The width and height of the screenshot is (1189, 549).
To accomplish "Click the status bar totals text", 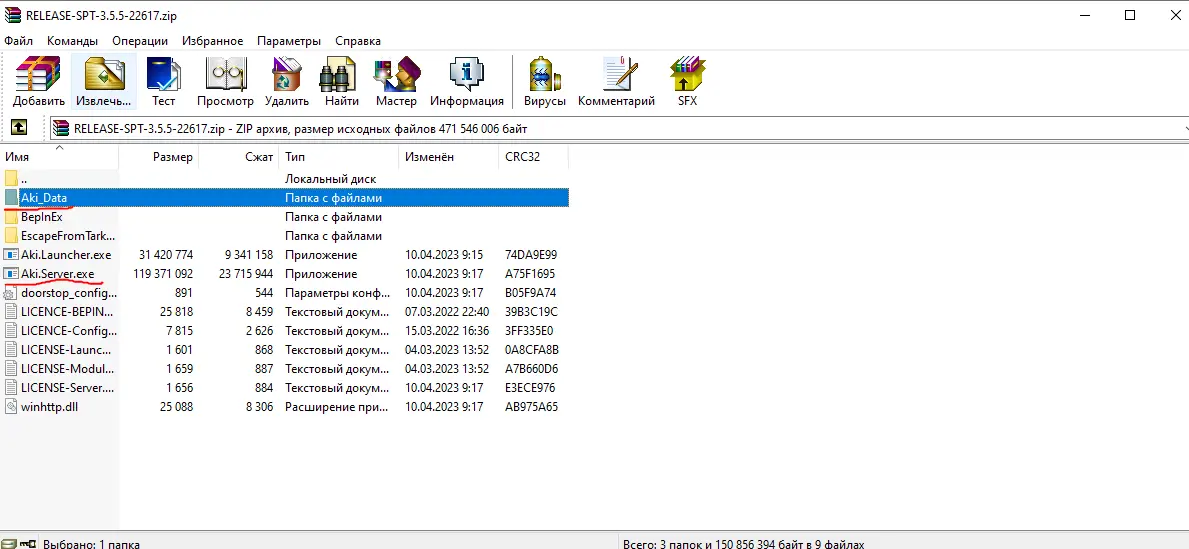I will (743, 544).
